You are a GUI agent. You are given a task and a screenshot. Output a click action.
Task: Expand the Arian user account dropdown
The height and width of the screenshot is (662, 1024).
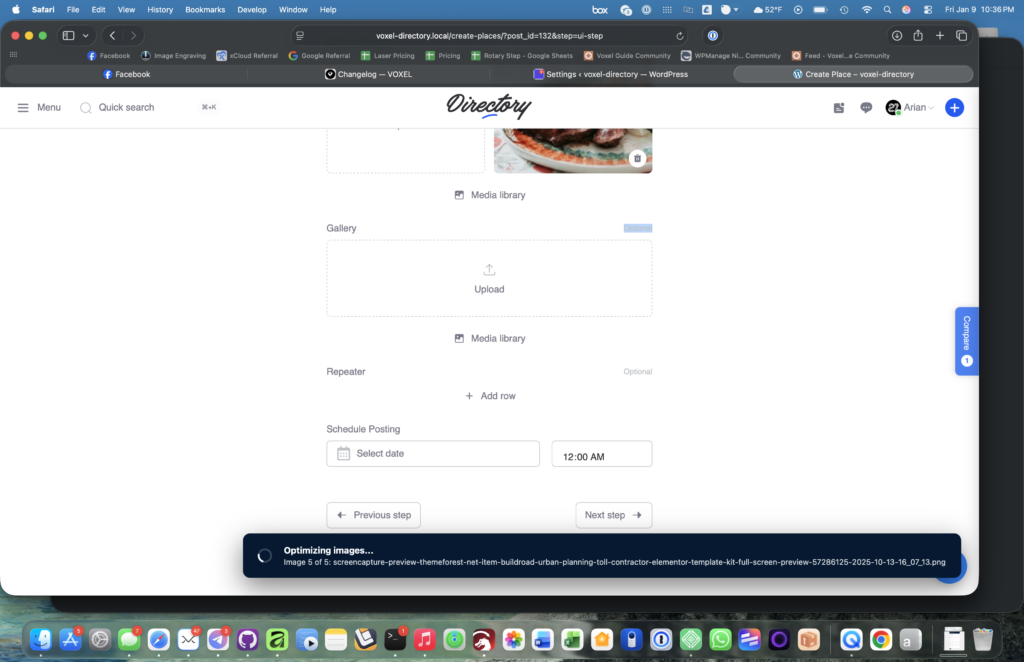click(x=910, y=108)
